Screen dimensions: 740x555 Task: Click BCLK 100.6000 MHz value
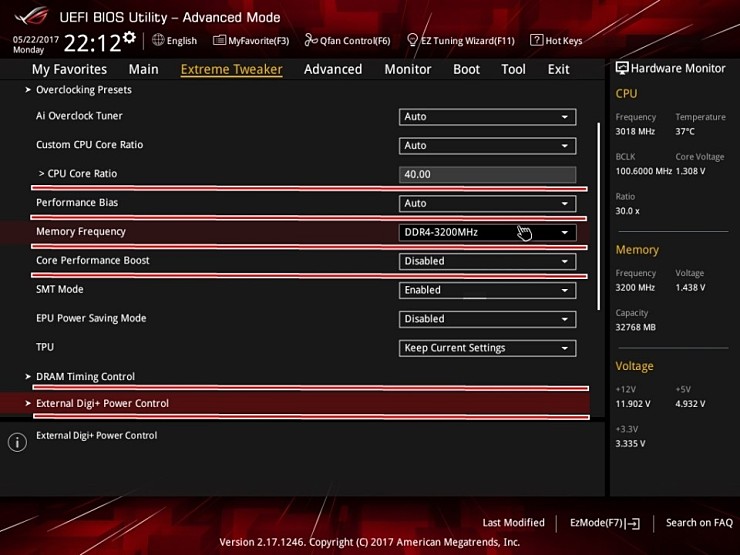(x=643, y=171)
